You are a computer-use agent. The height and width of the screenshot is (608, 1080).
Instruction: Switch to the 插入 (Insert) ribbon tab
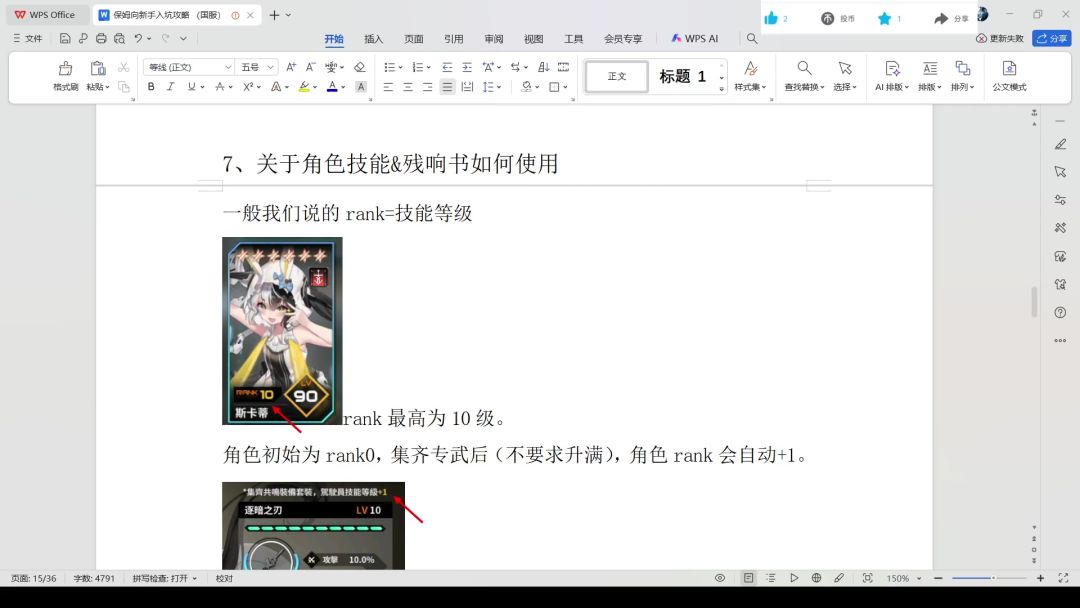pyautogui.click(x=373, y=39)
